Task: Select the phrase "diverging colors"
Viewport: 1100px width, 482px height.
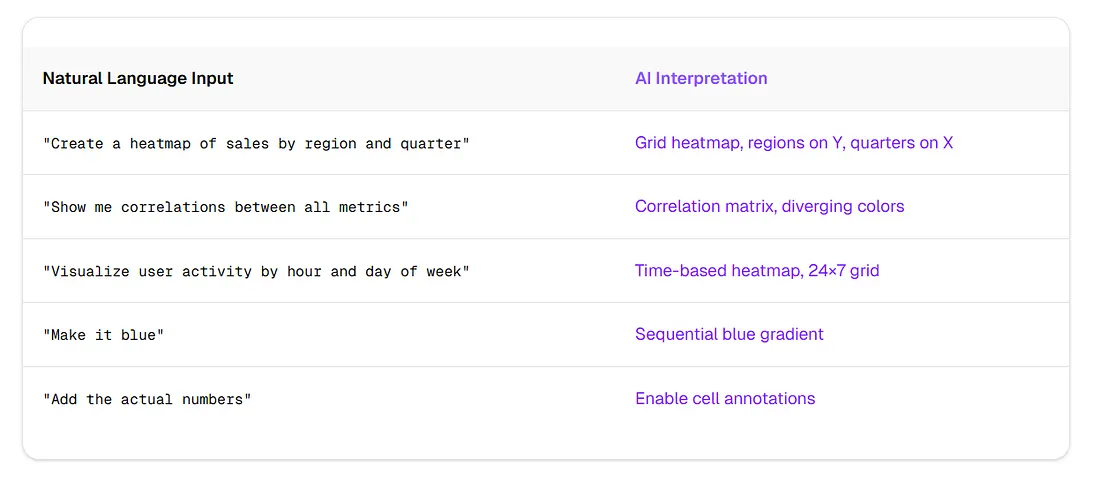Action: (x=843, y=207)
